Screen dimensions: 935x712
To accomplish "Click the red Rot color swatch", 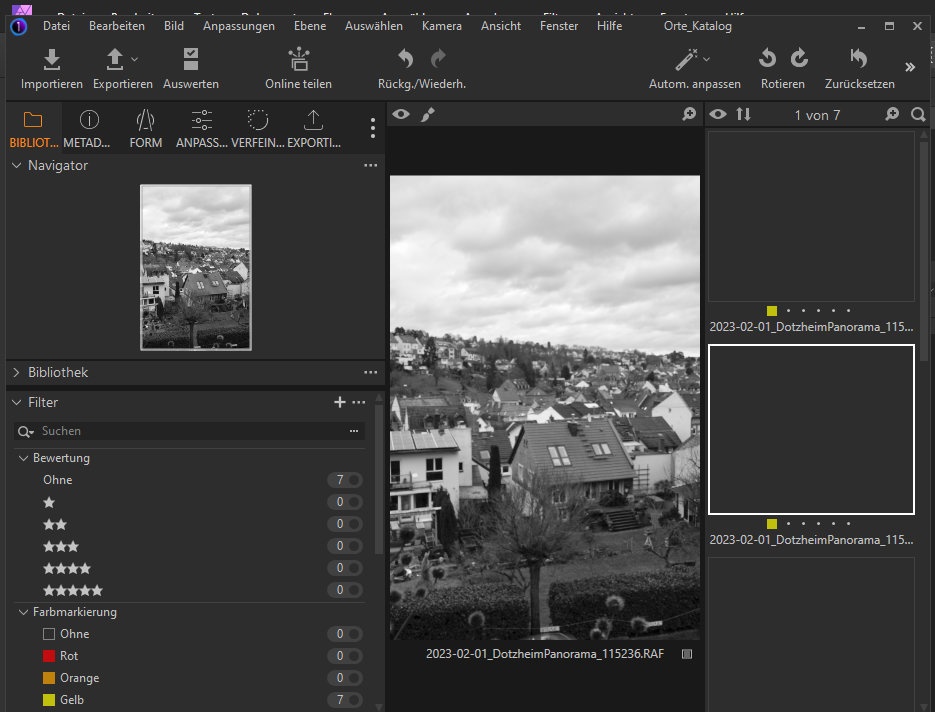I will 49,656.
